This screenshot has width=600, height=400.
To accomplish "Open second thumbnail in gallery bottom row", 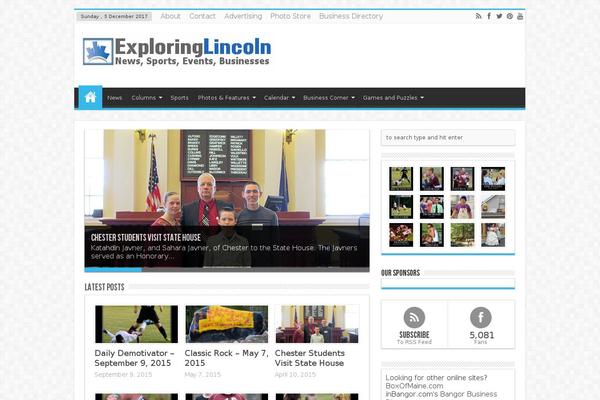I will pos(432,235).
